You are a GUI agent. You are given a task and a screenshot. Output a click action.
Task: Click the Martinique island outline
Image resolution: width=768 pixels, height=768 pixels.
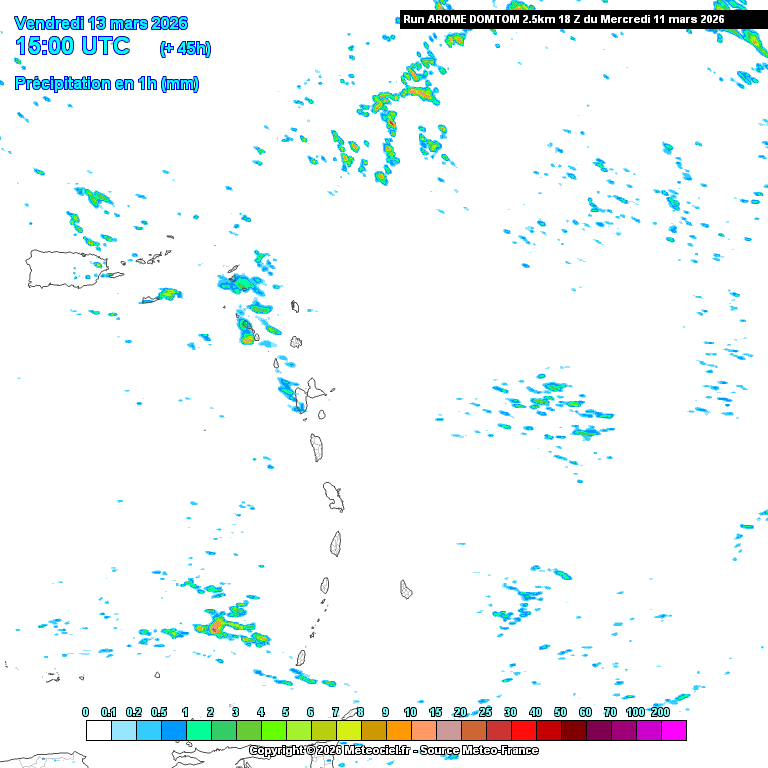333,496
